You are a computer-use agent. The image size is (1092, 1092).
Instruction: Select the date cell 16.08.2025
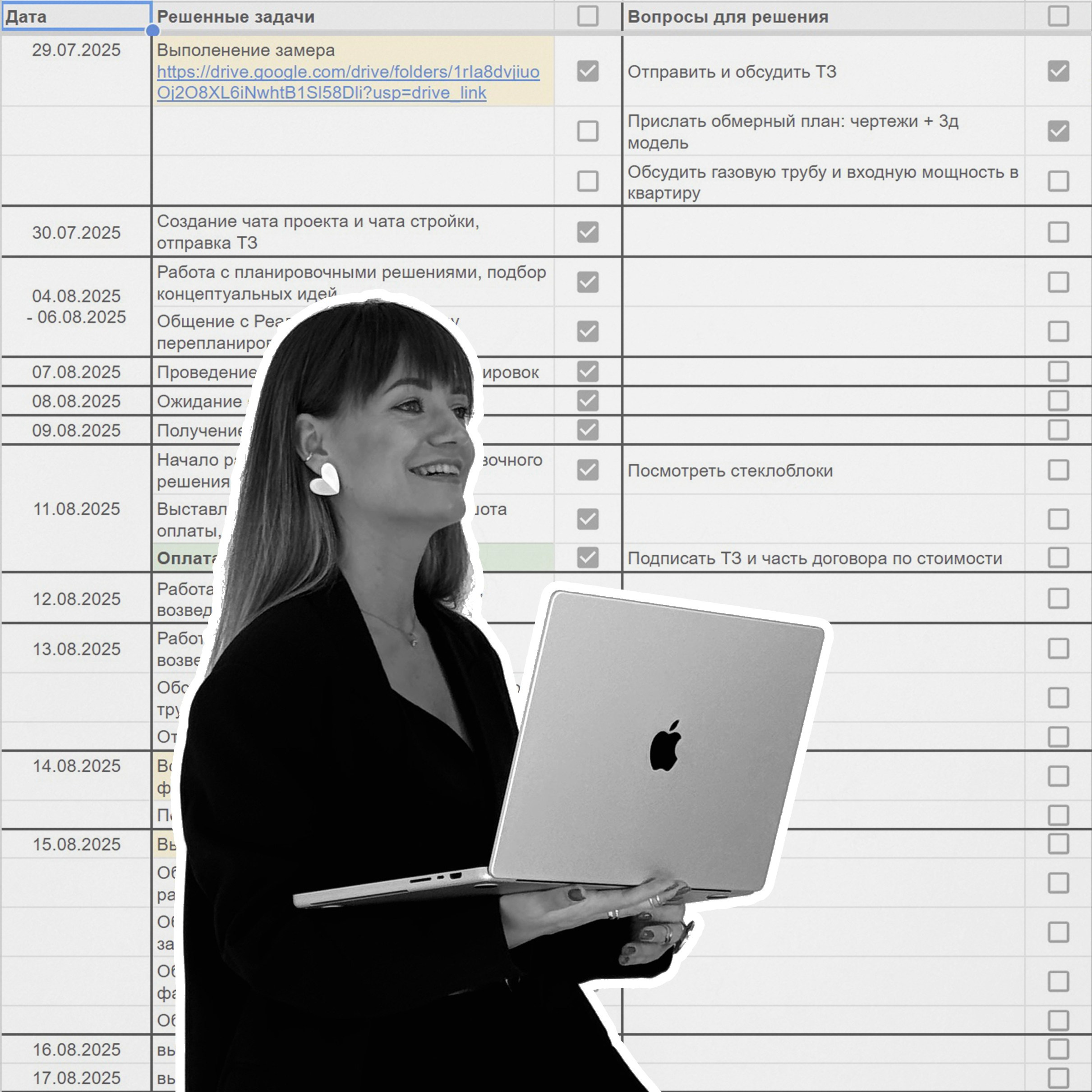tap(76, 1050)
